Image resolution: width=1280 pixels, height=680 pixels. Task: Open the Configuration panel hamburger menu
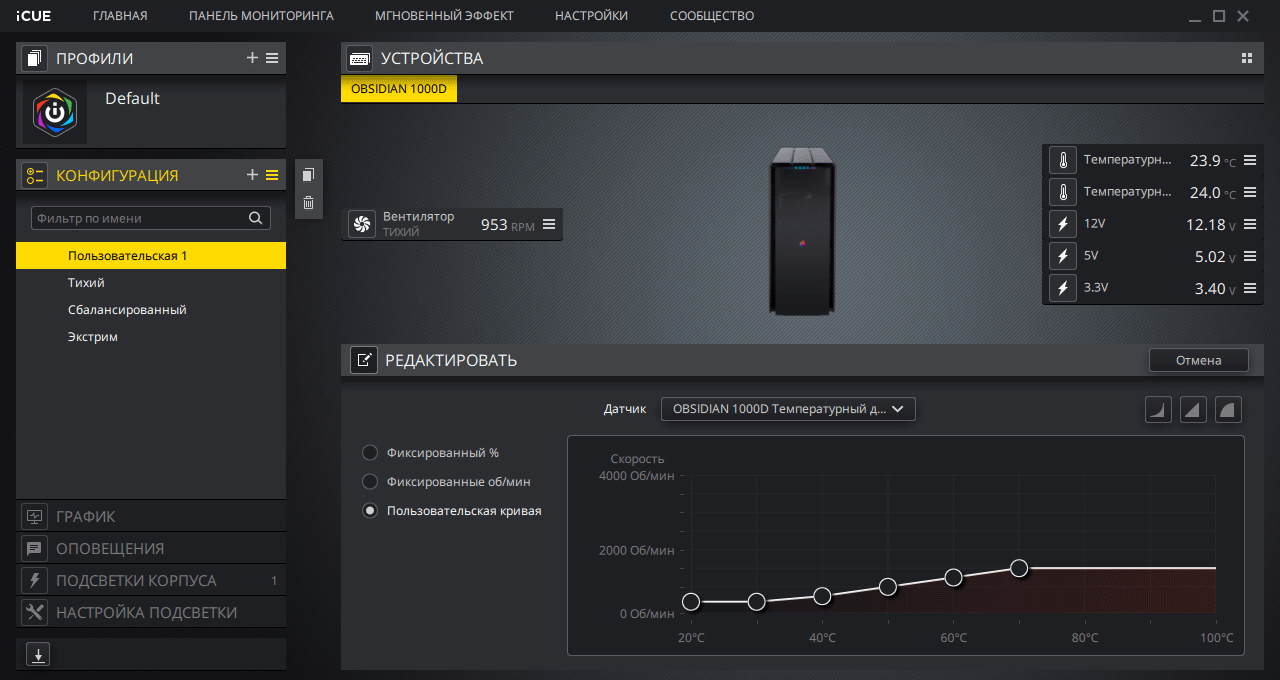point(272,175)
